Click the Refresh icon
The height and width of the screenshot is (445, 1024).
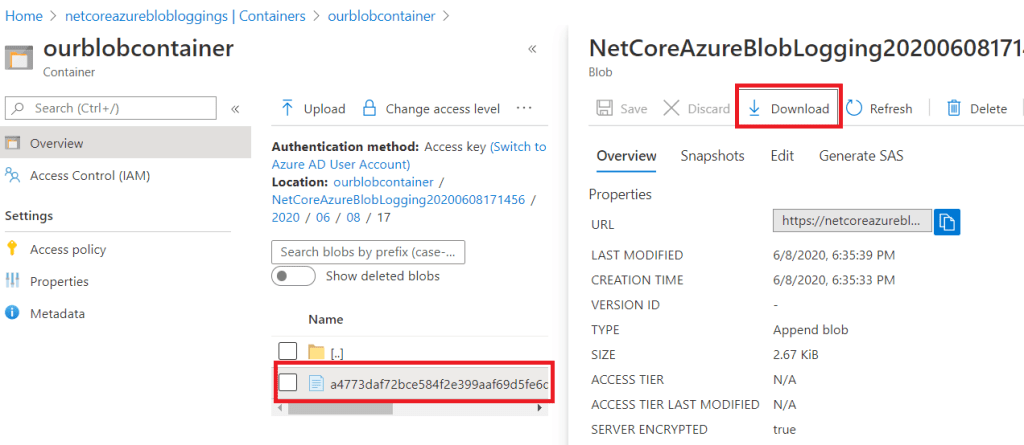click(855, 108)
